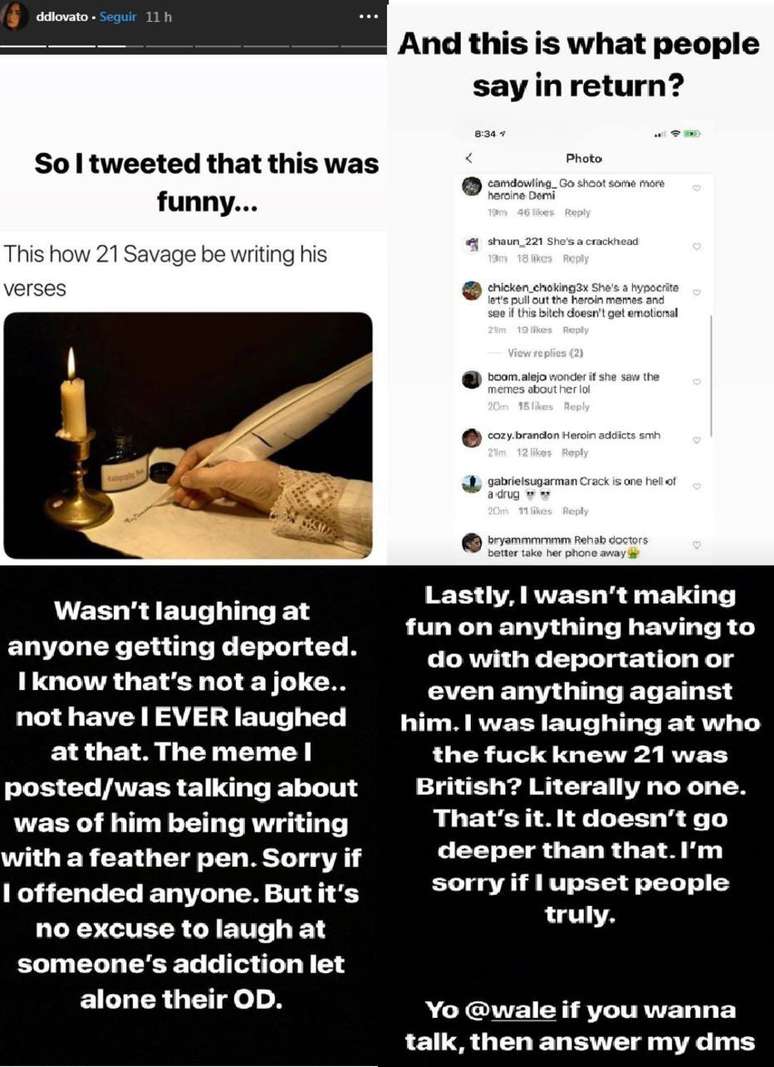Open ddlovato's profile avatar
The height and width of the screenshot is (1067, 774).
point(14,16)
